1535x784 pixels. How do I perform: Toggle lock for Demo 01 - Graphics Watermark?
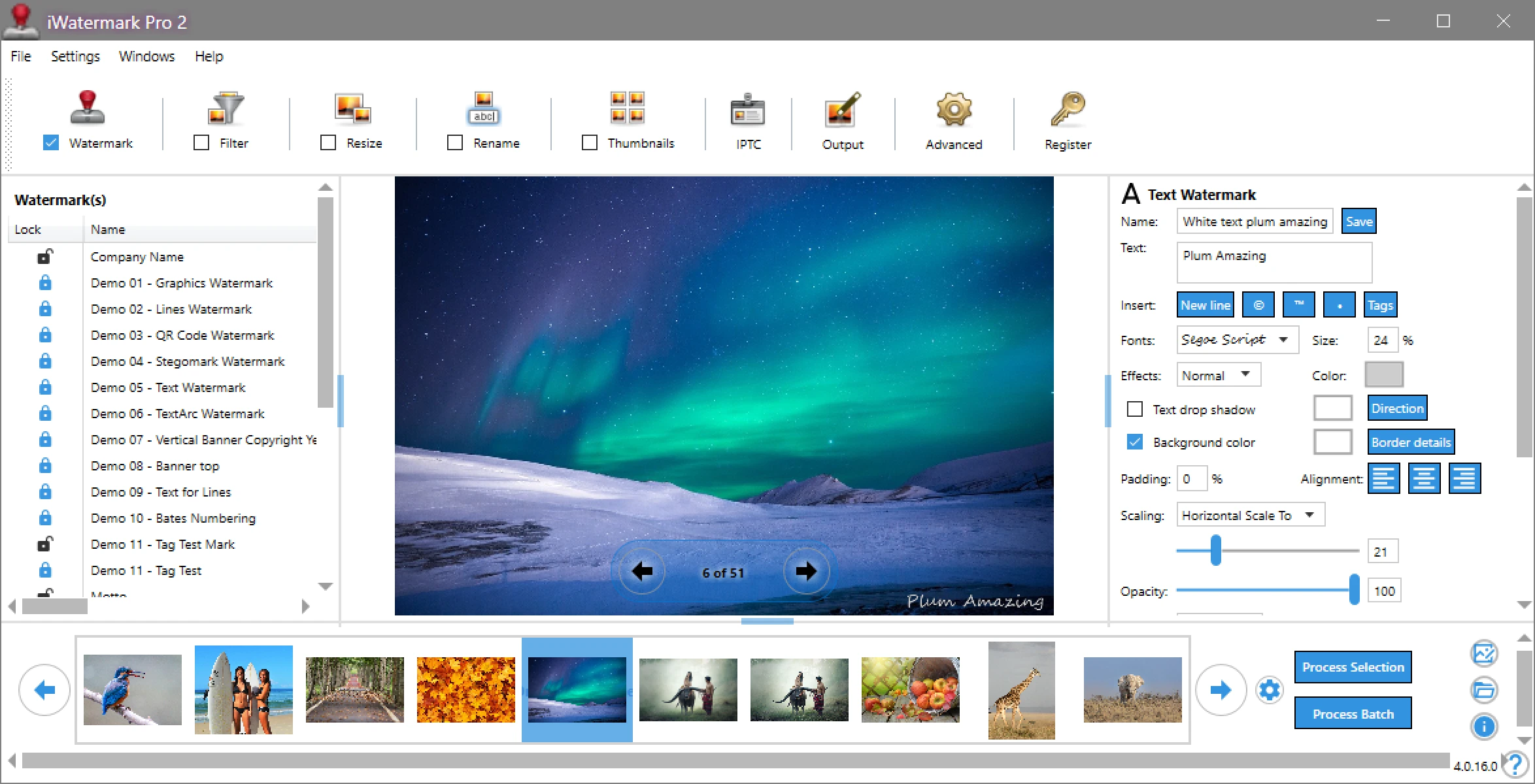point(44,283)
